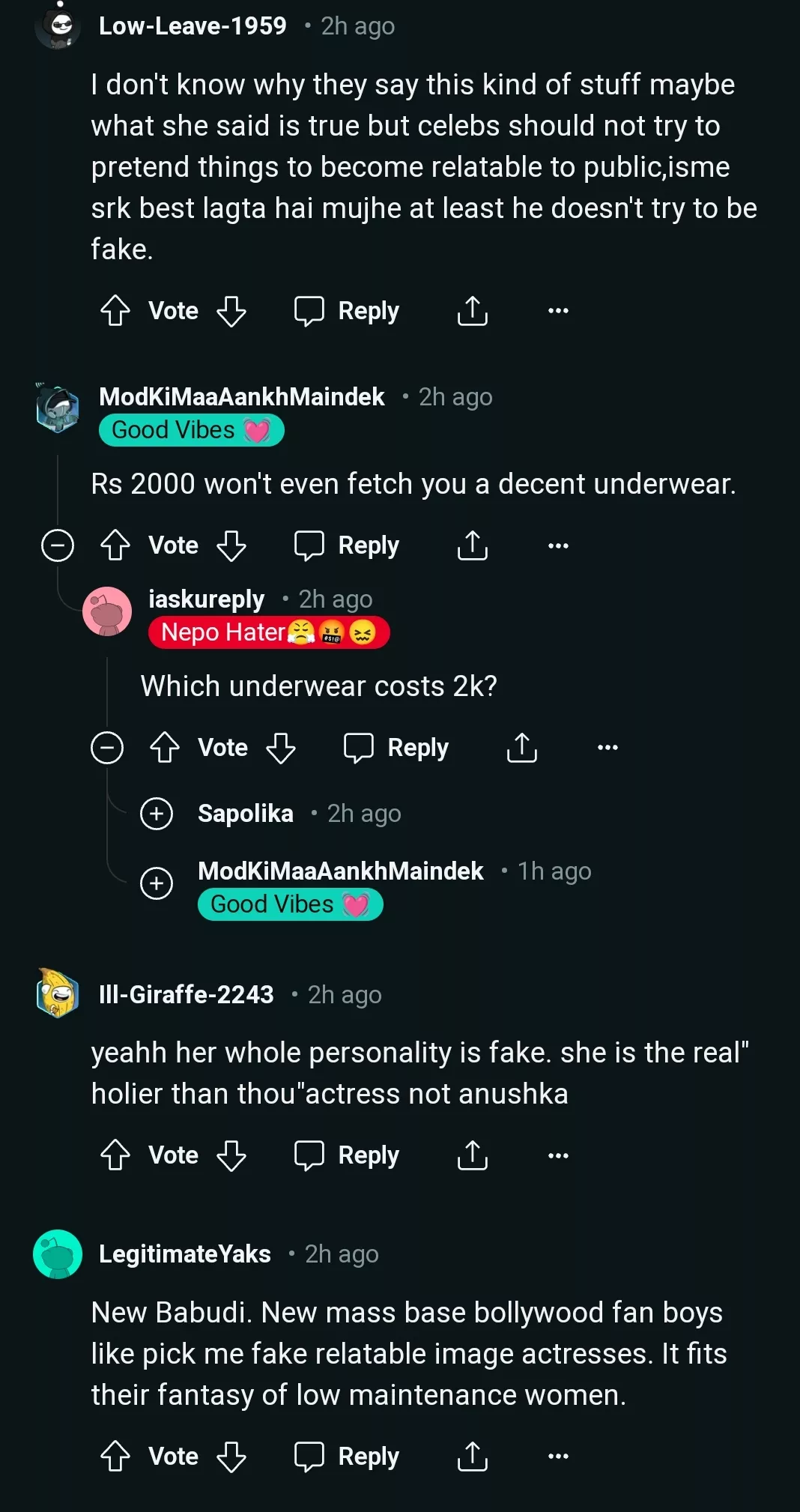Open Ill-Giraffe-2243's username link
Image resolution: width=800 pixels, height=1512 pixels.
[187, 995]
